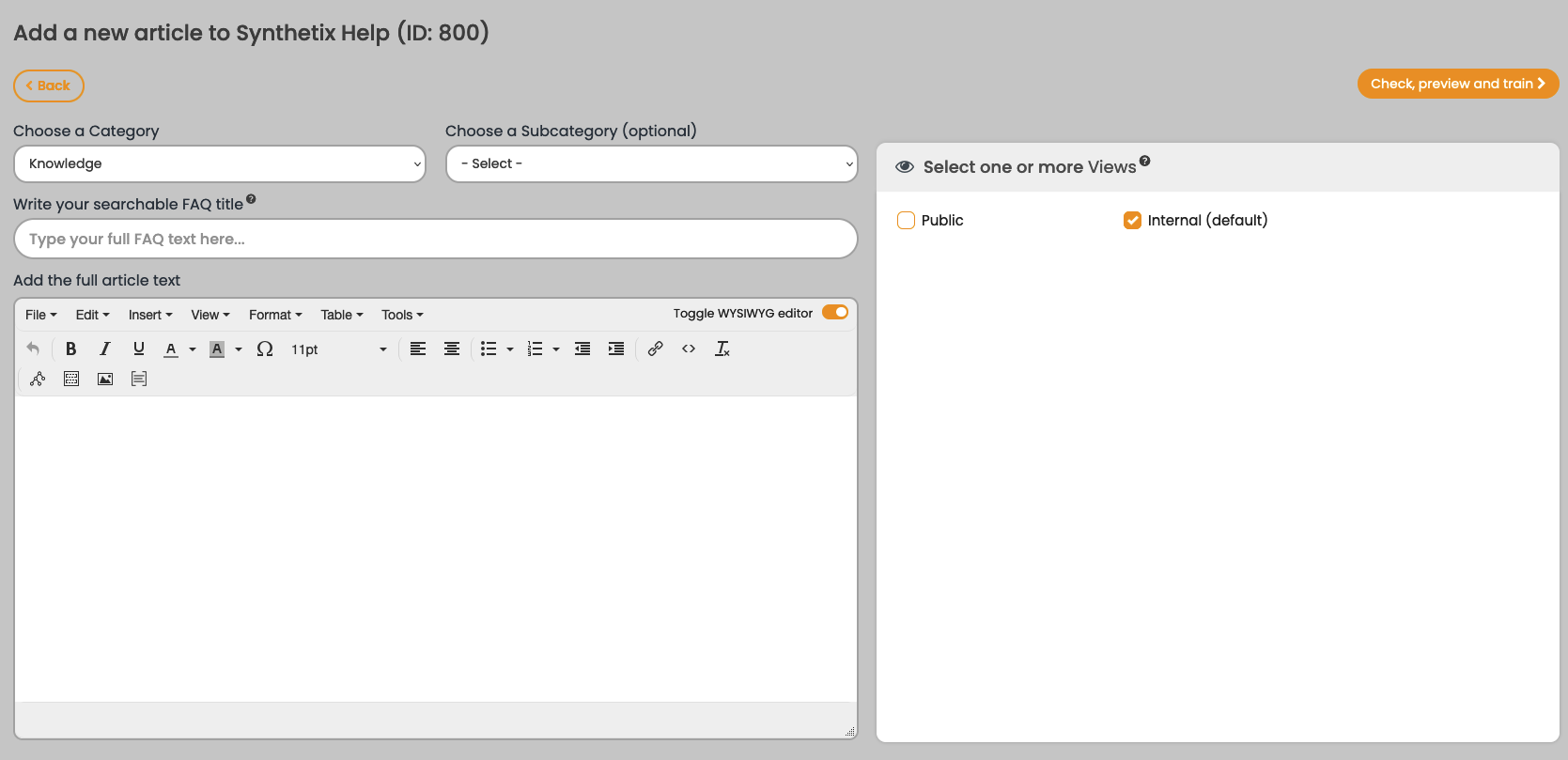The height and width of the screenshot is (760, 1568).
Task: Open the Insert menu
Action: pyautogui.click(x=150, y=315)
